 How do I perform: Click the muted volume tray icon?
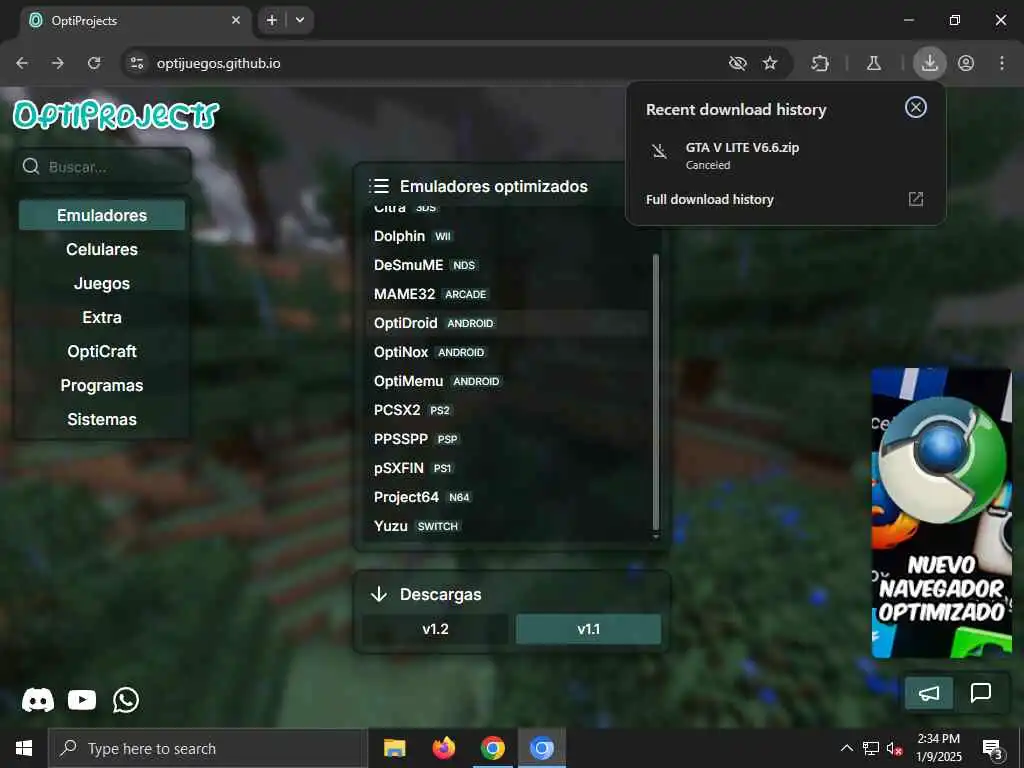point(894,748)
